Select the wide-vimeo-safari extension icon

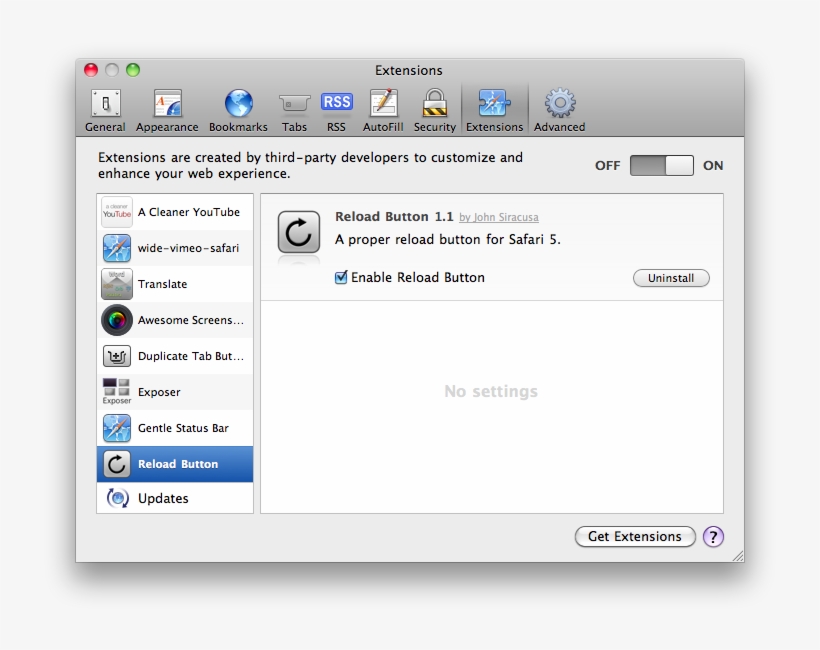pyautogui.click(x=117, y=248)
